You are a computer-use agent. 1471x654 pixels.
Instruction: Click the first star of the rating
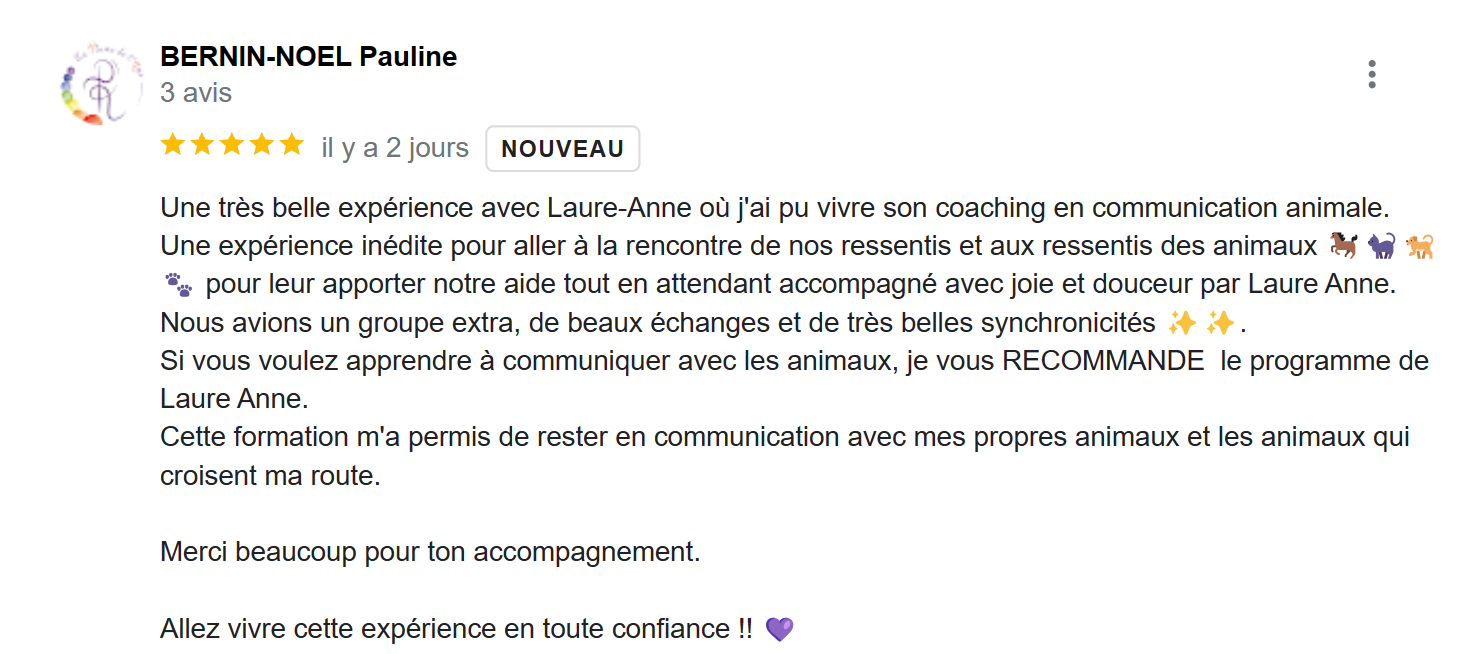pos(172,146)
